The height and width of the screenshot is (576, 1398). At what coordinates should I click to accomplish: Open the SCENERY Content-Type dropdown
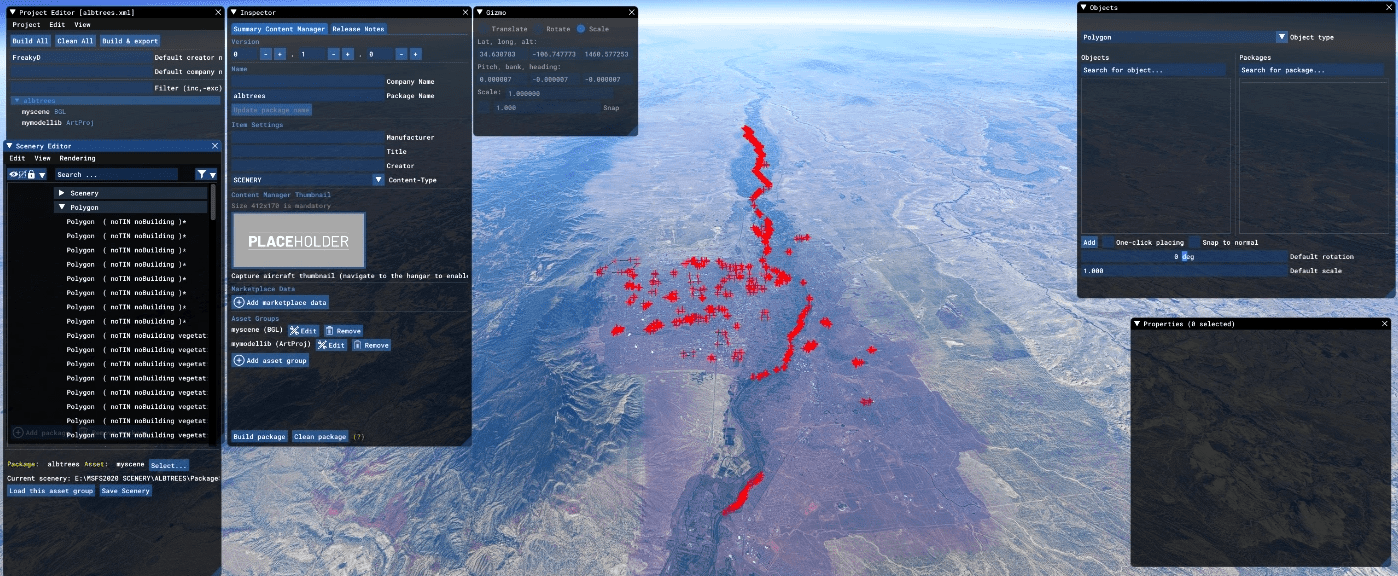click(x=378, y=179)
